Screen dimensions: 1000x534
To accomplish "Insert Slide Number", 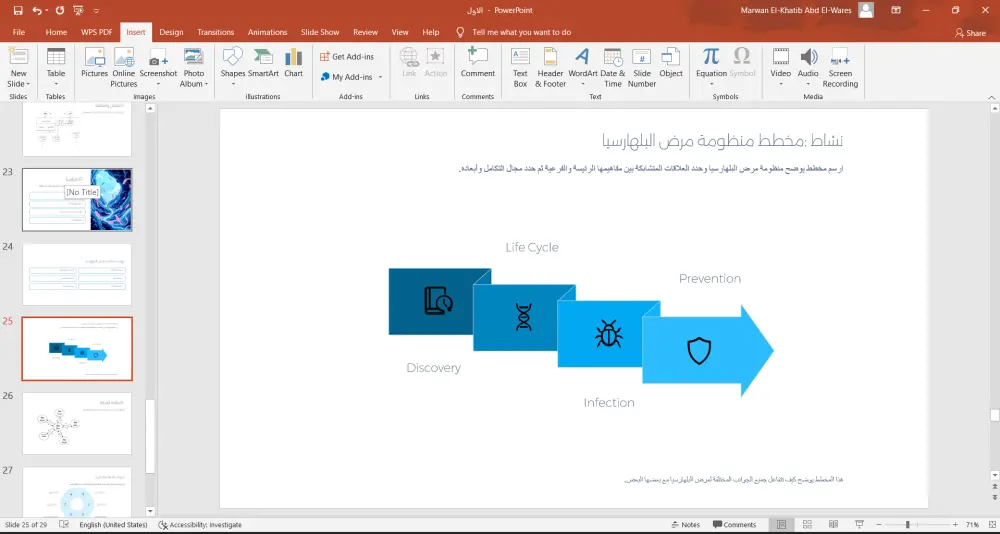I will 642,67.
